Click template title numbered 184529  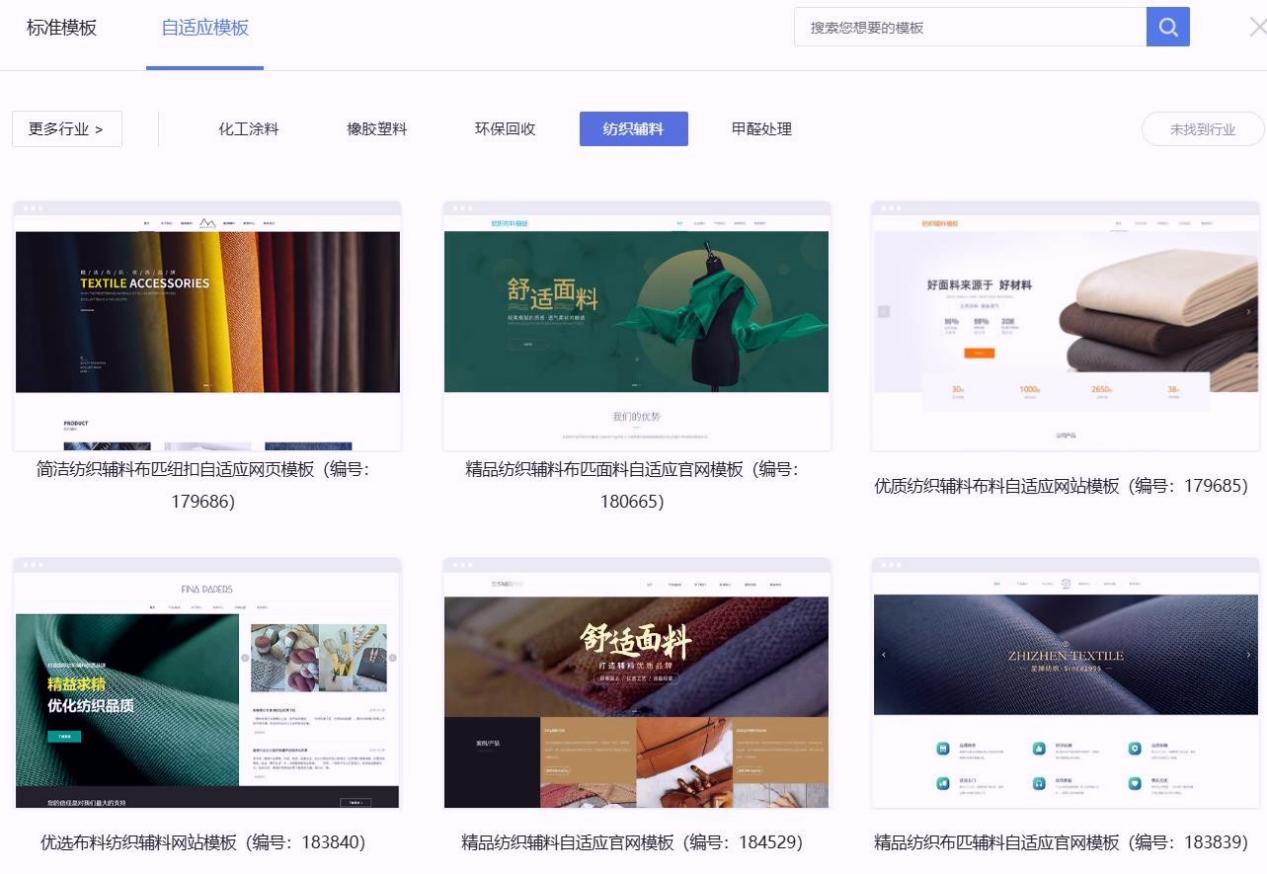pyautogui.click(x=632, y=843)
